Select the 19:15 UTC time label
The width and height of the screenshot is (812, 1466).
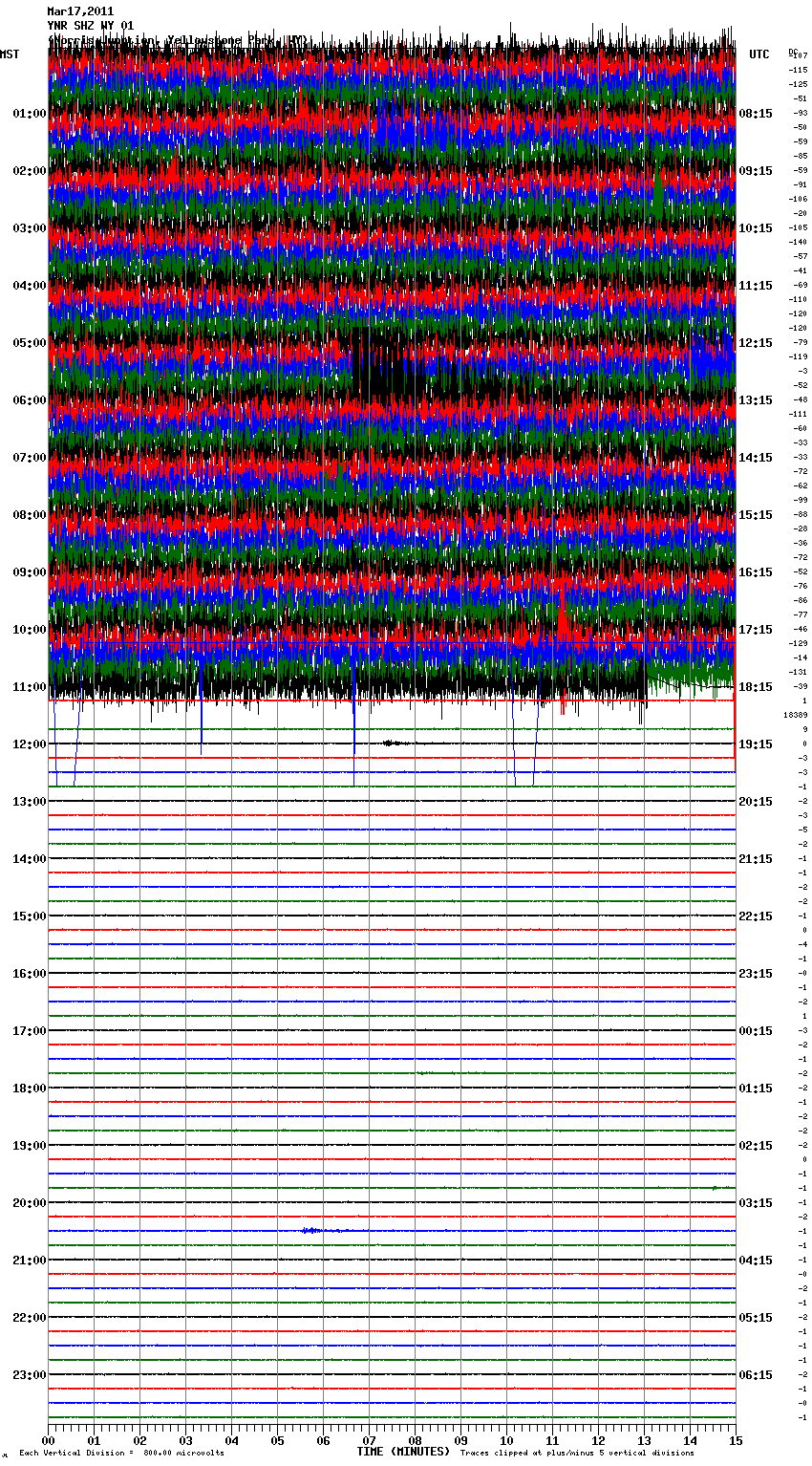[756, 744]
